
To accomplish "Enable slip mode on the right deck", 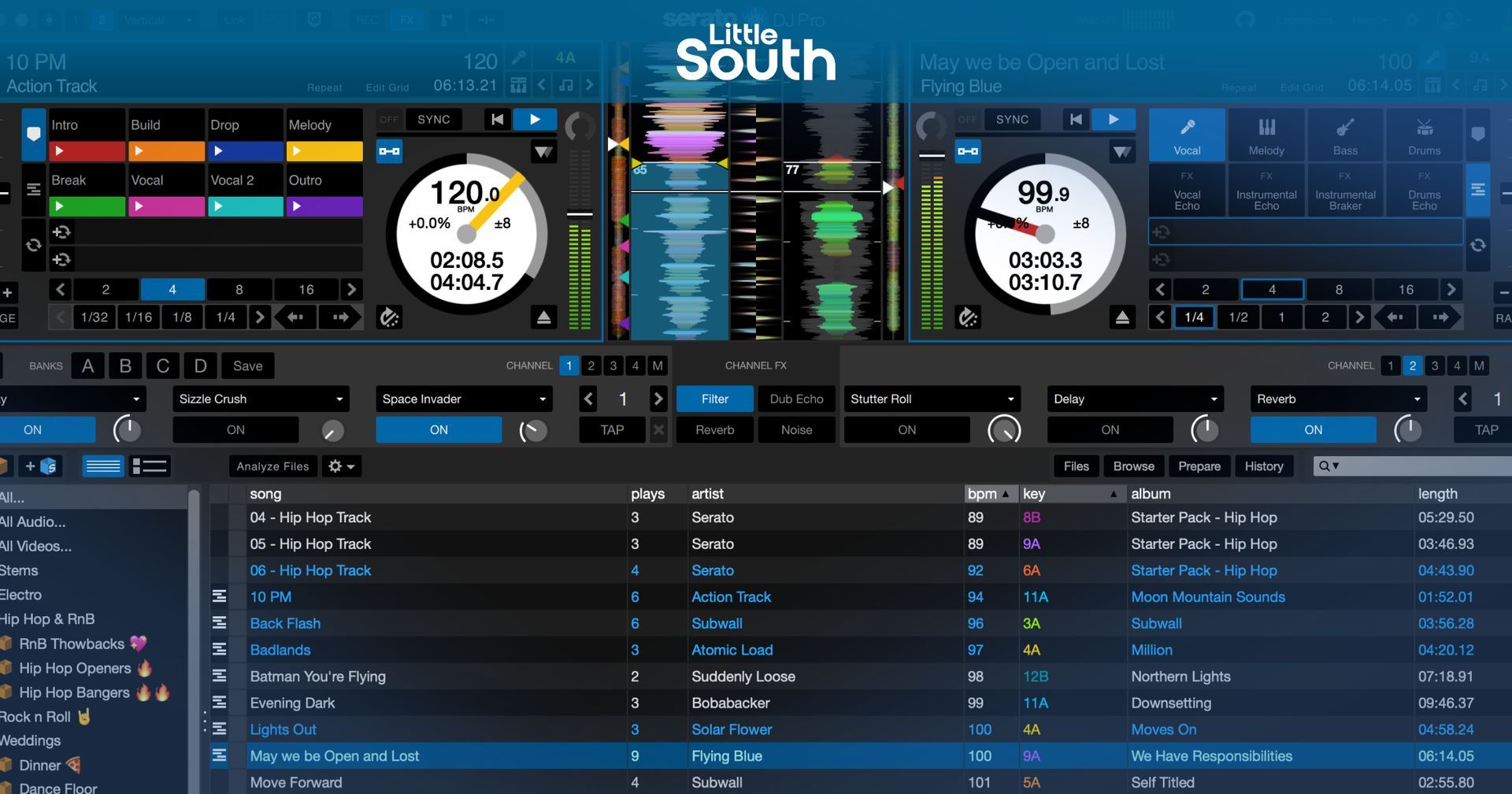I will (968, 317).
